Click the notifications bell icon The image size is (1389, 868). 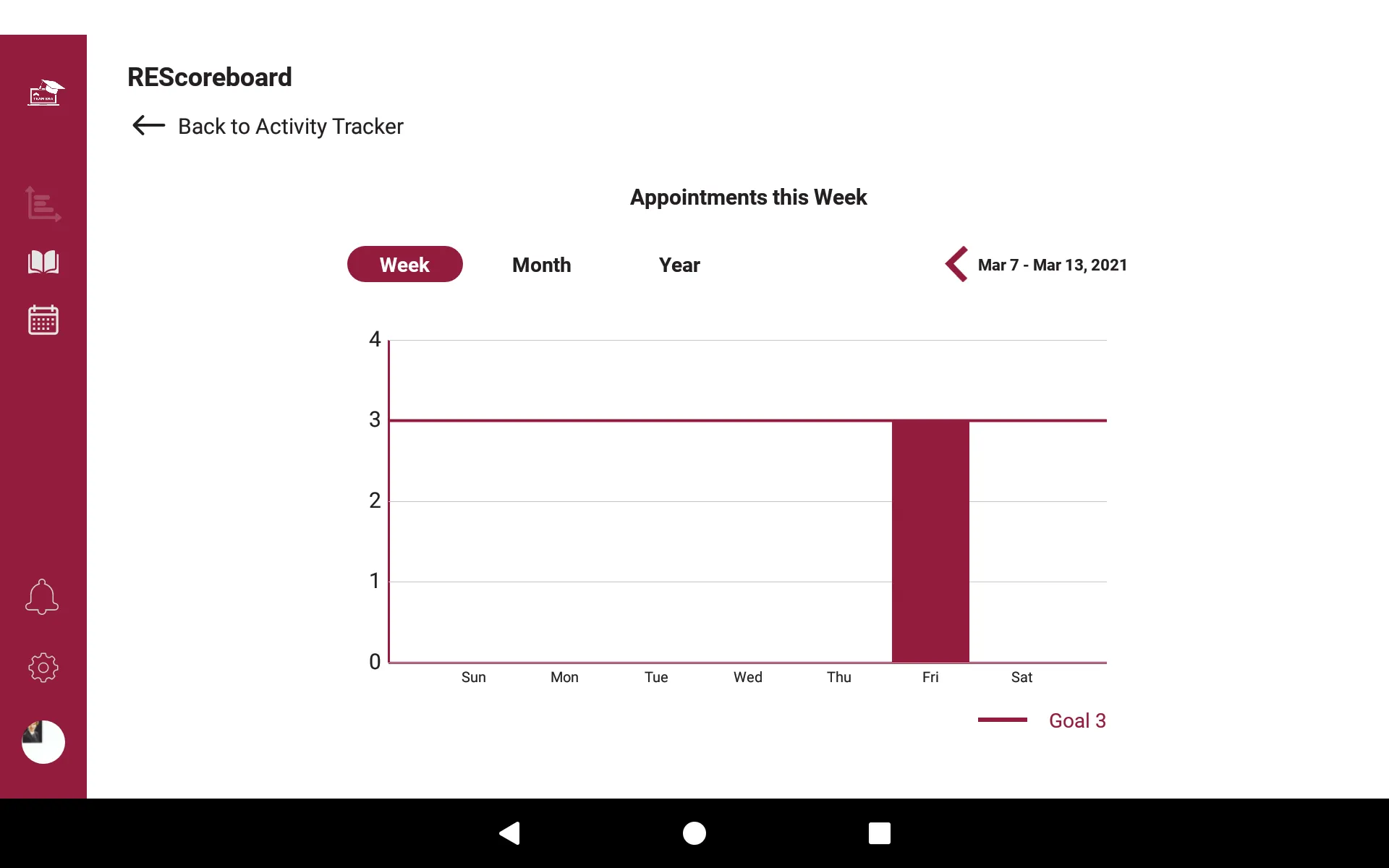point(43,597)
